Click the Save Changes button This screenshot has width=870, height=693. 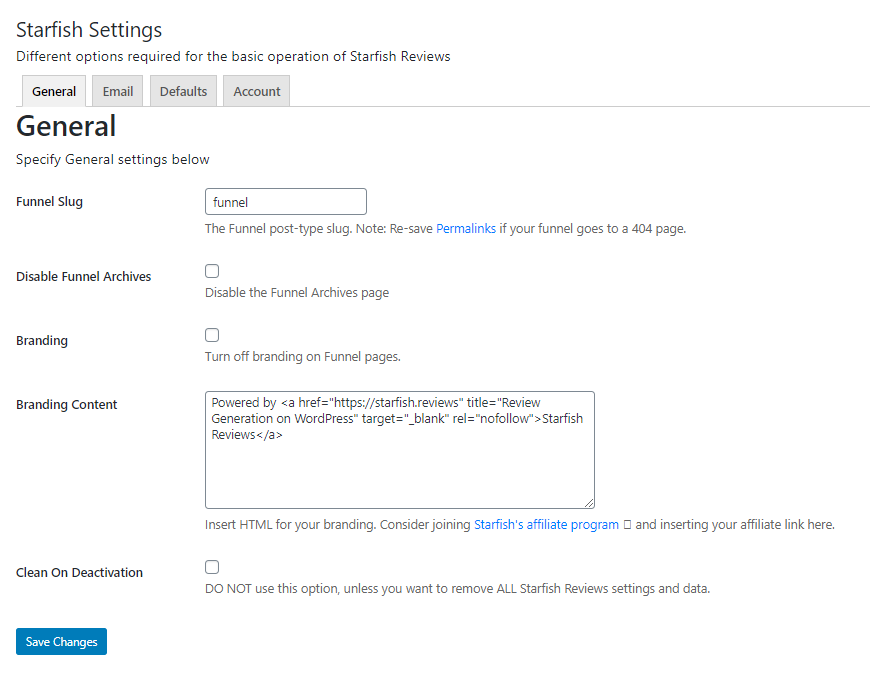(61, 641)
